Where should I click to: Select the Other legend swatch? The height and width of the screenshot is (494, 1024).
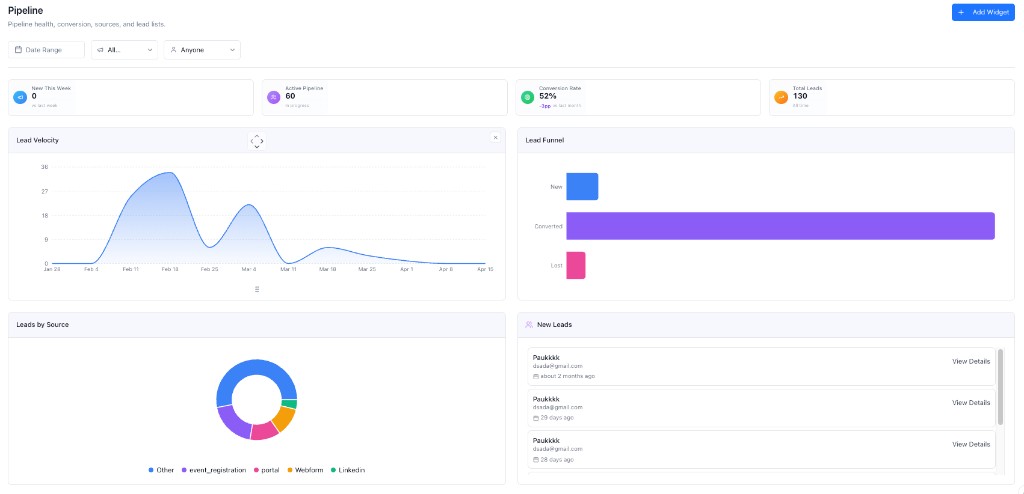[x=151, y=470]
